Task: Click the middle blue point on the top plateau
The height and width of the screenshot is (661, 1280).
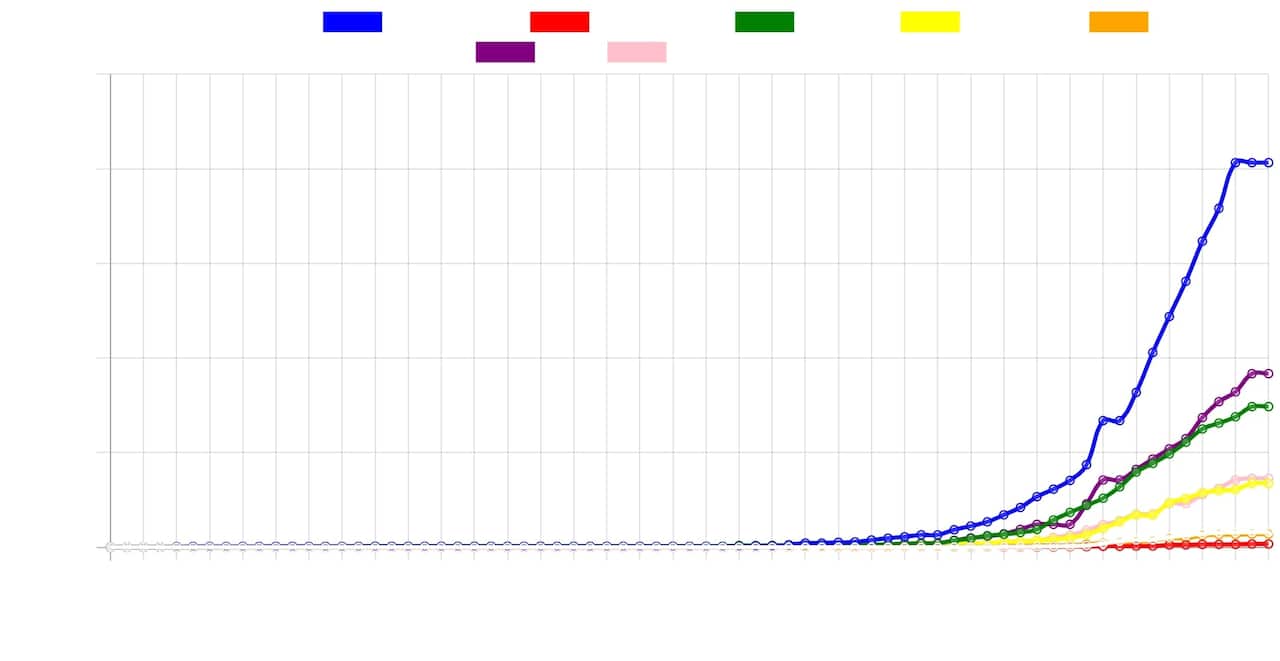Action: pyautogui.click(x=1251, y=162)
